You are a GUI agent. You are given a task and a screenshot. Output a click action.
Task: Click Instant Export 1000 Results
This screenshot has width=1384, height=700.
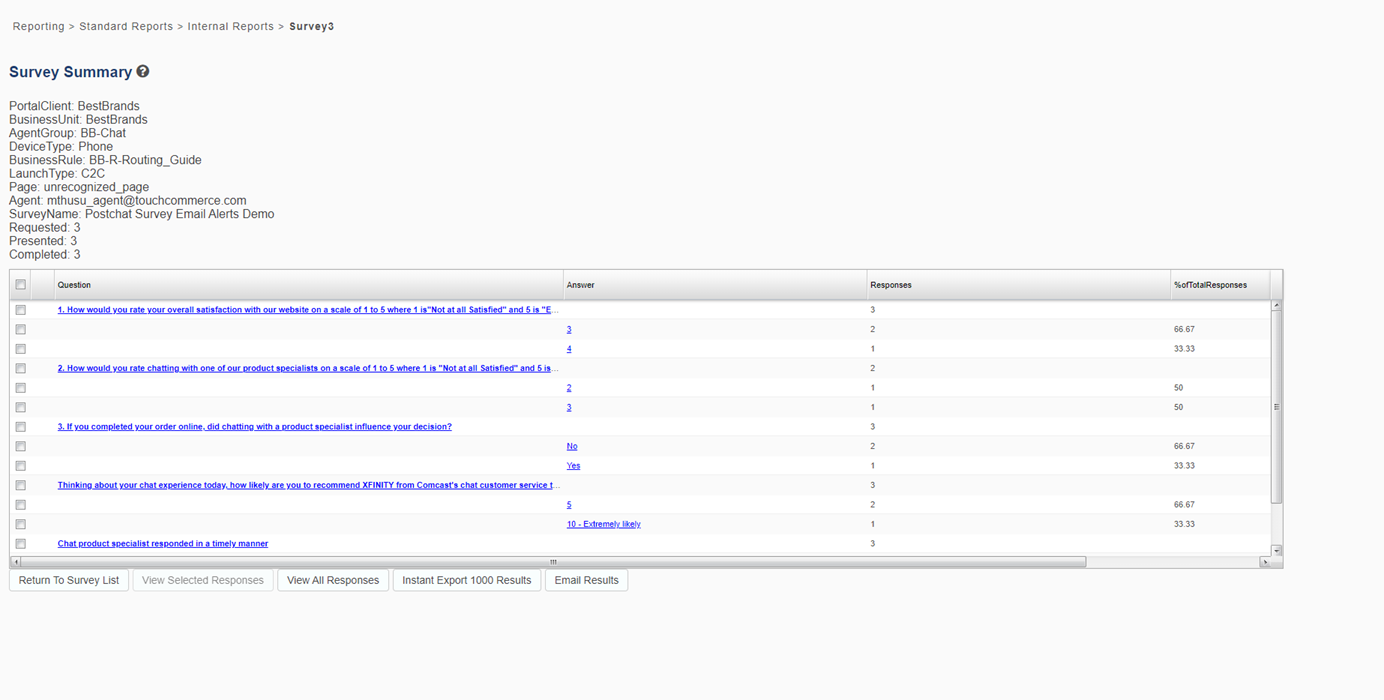click(x=466, y=580)
